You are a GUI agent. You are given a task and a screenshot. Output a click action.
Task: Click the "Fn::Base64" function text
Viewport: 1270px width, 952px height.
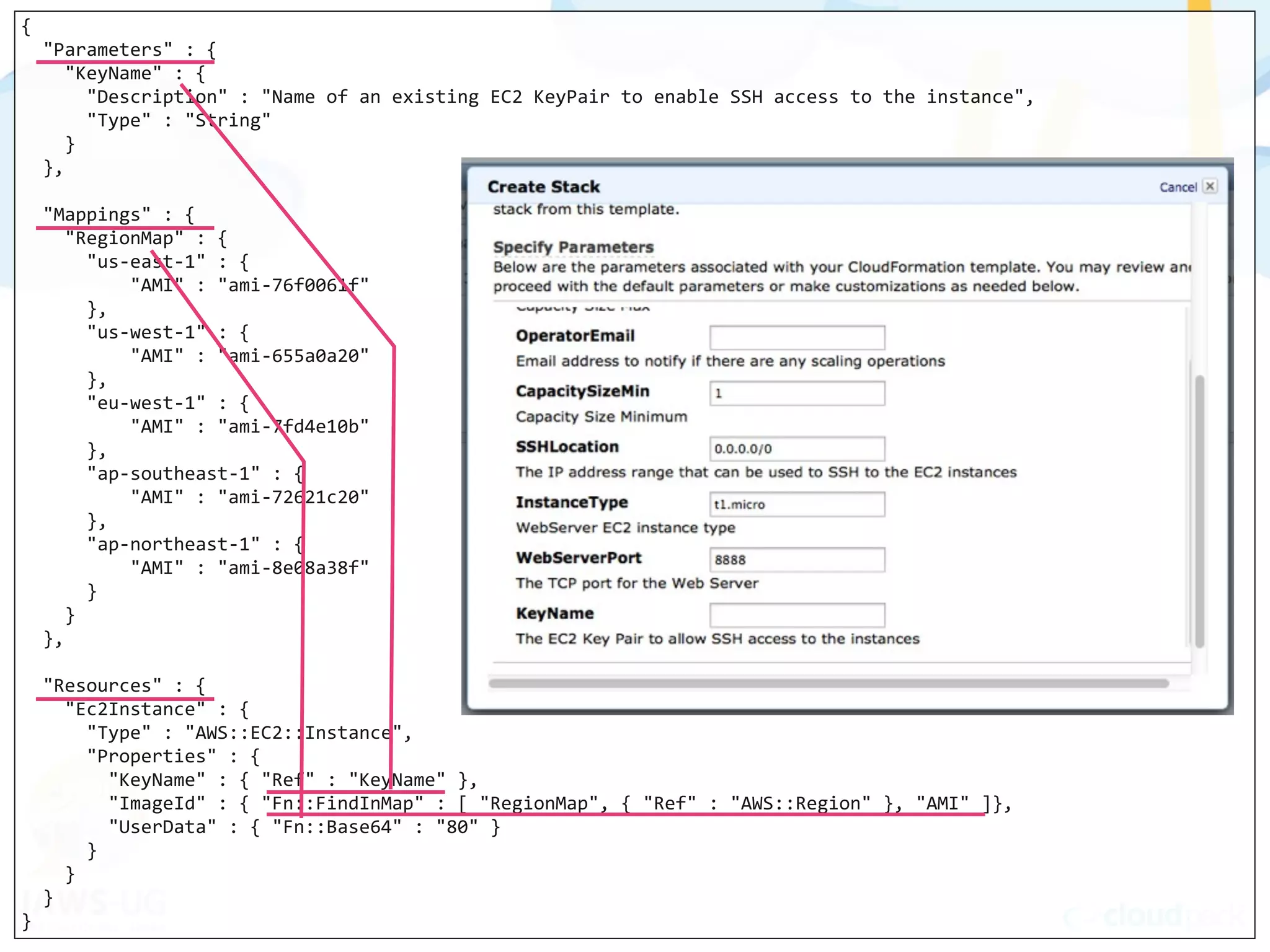(337, 827)
